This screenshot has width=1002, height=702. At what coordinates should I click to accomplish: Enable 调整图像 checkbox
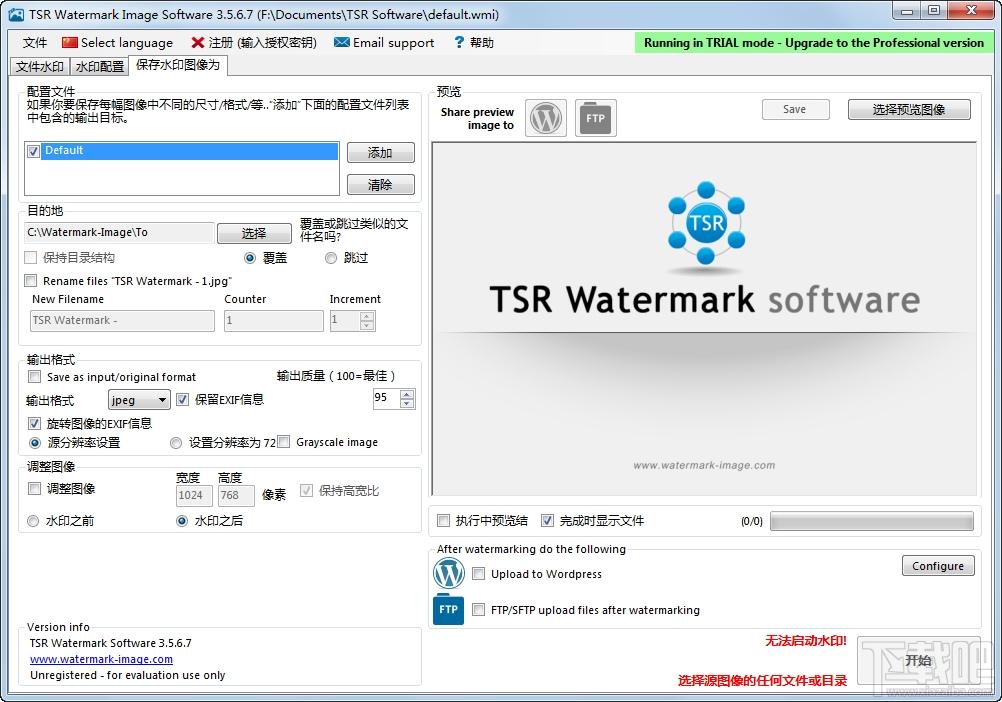tap(35, 489)
